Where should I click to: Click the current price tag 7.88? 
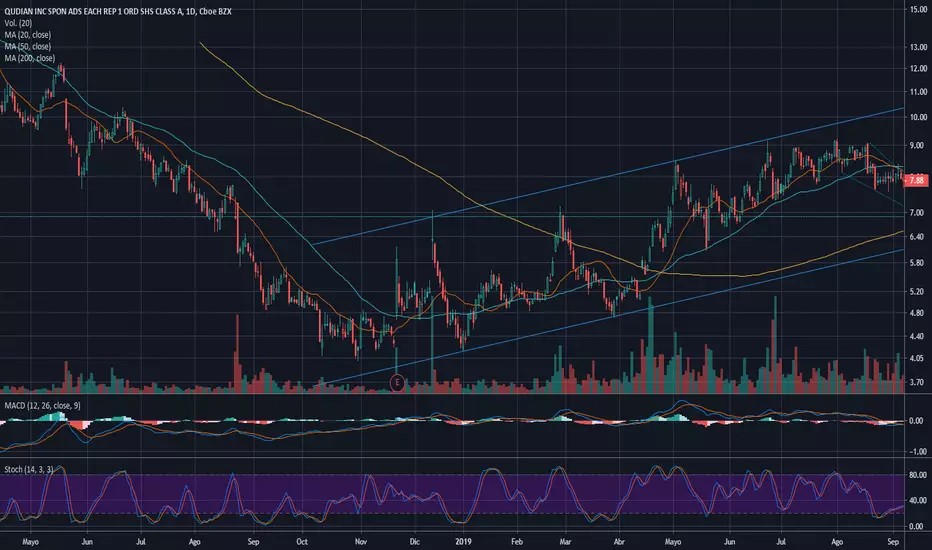click(x=917, y=180)
